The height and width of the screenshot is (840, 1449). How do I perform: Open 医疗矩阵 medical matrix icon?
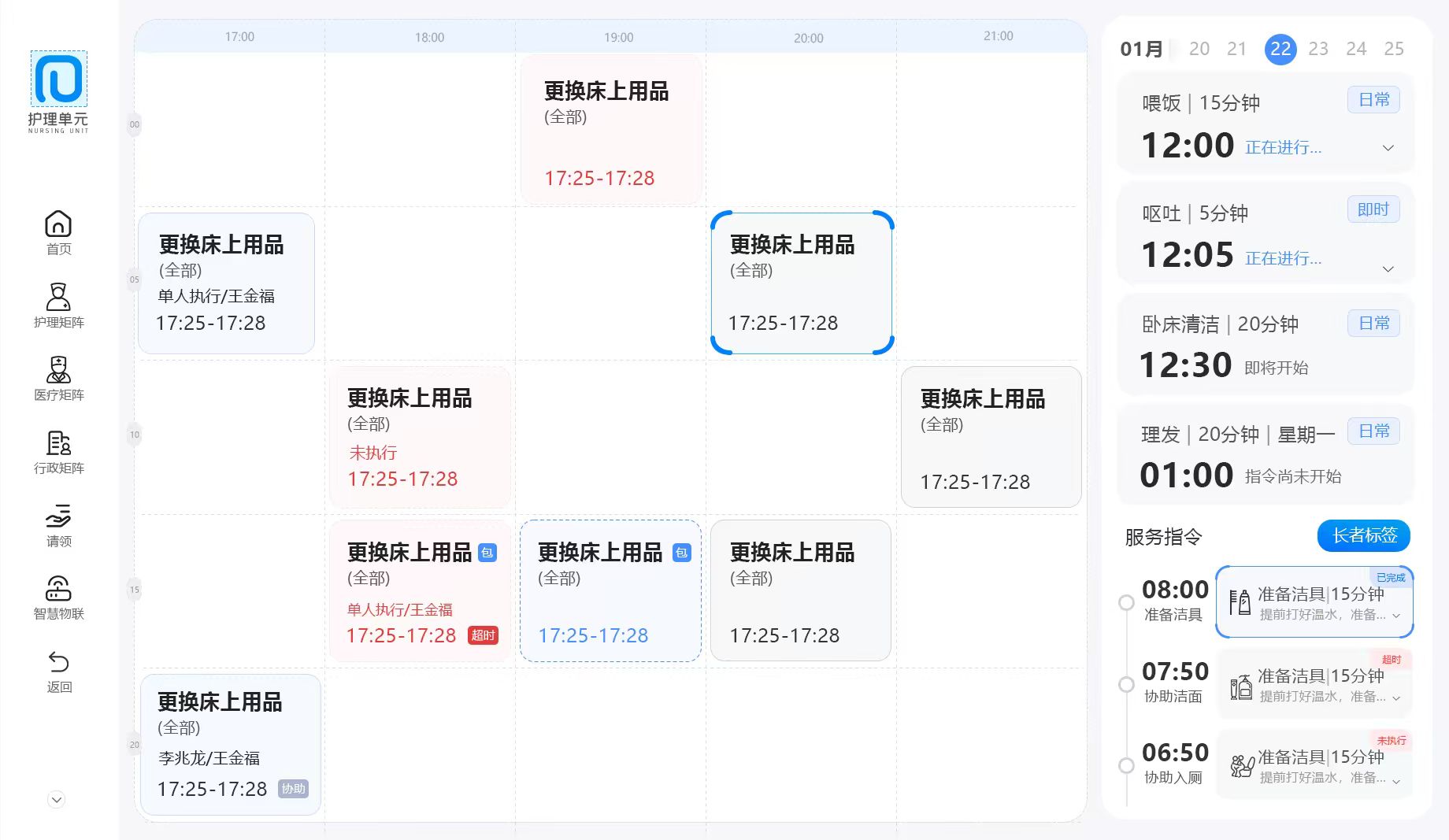(x=58, y=370)
